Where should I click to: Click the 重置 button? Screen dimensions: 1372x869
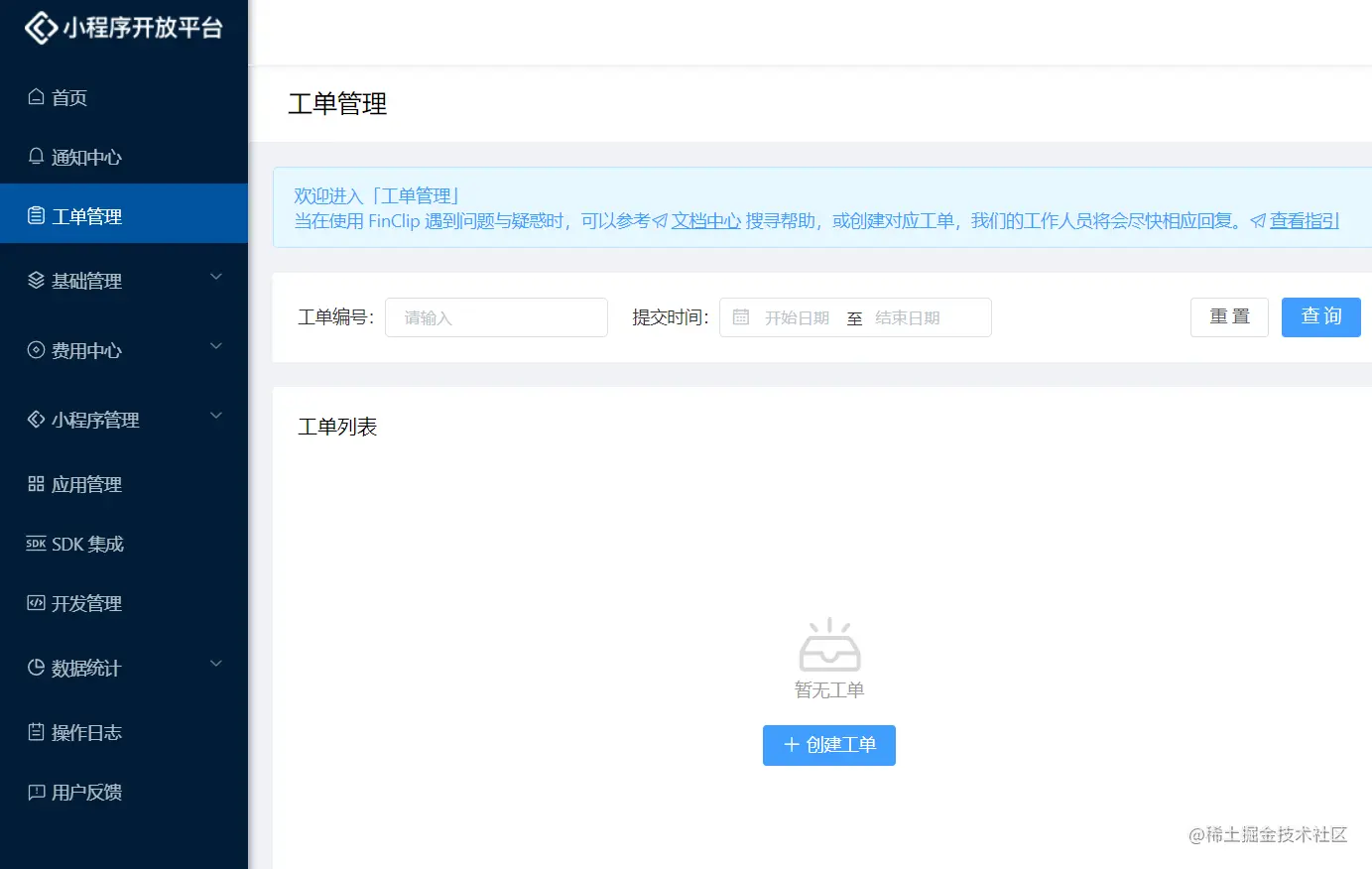tap(1229, 317)
